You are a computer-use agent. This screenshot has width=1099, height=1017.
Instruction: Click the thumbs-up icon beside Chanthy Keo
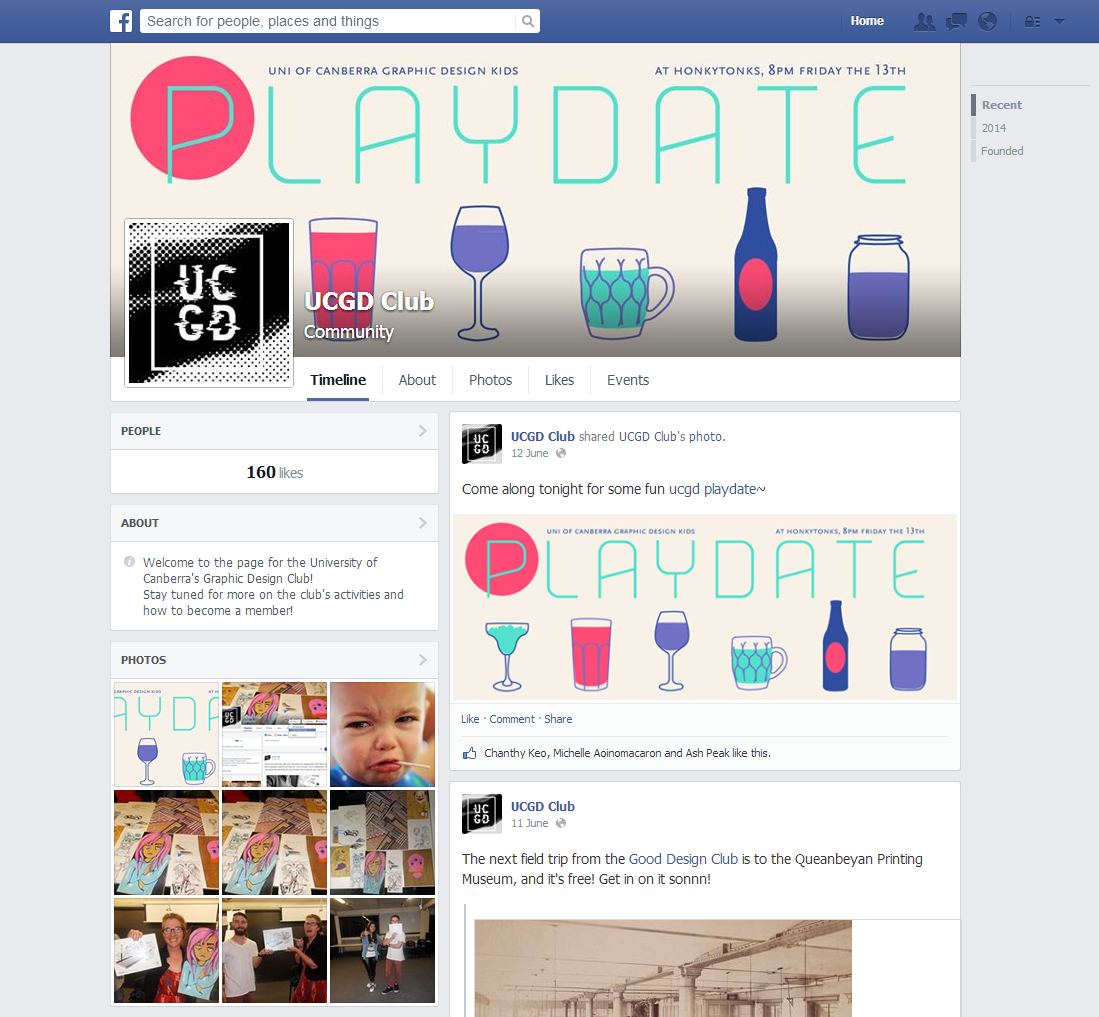click(x=470, y=753)
